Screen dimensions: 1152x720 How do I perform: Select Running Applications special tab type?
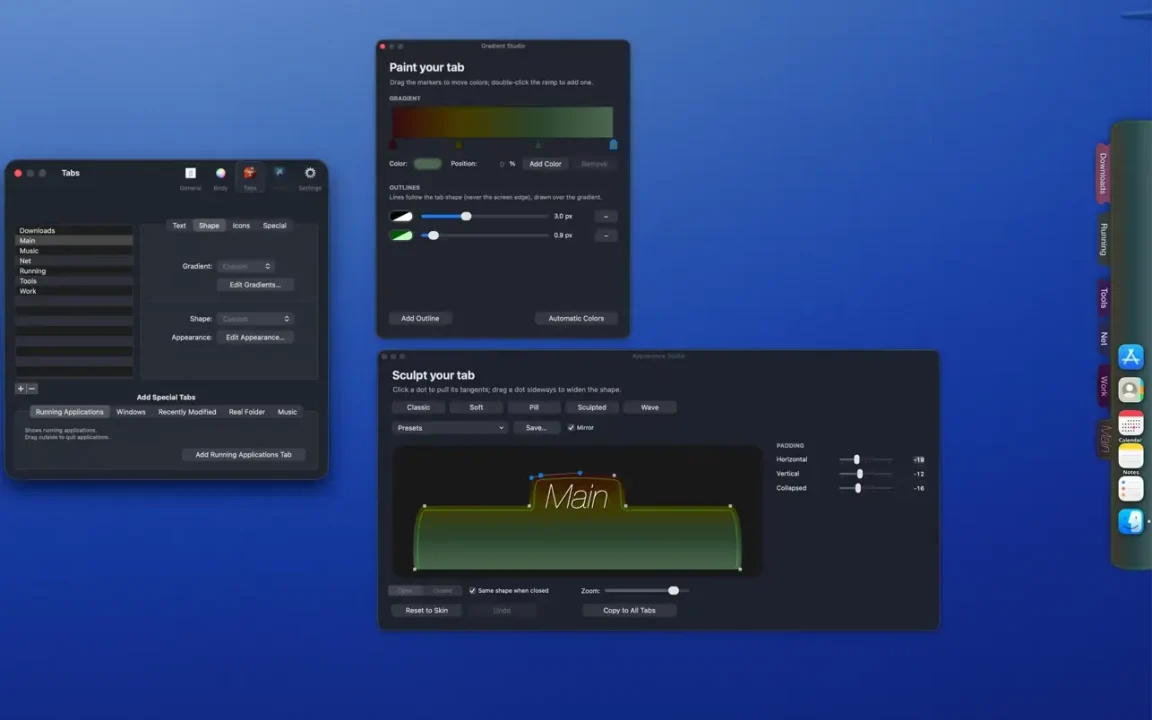70,412
